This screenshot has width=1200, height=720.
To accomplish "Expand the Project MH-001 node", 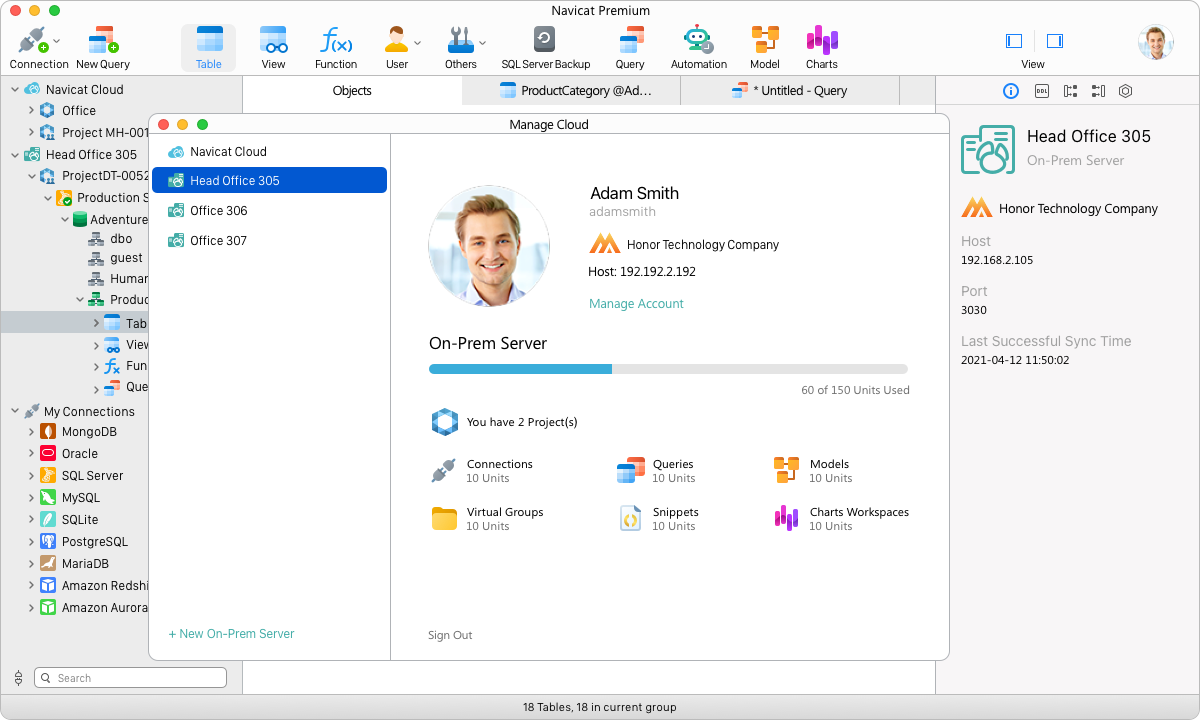I will tap(31, 133).
